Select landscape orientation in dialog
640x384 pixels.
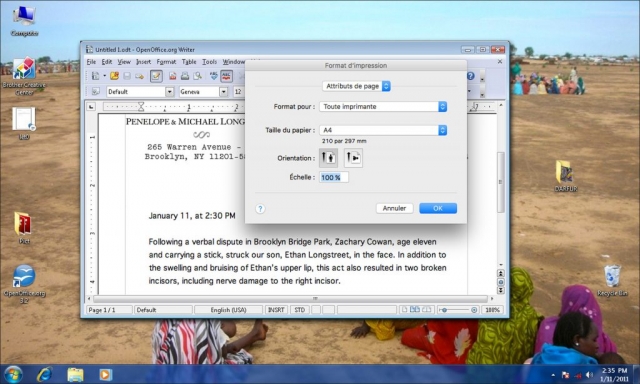[353, 158]
